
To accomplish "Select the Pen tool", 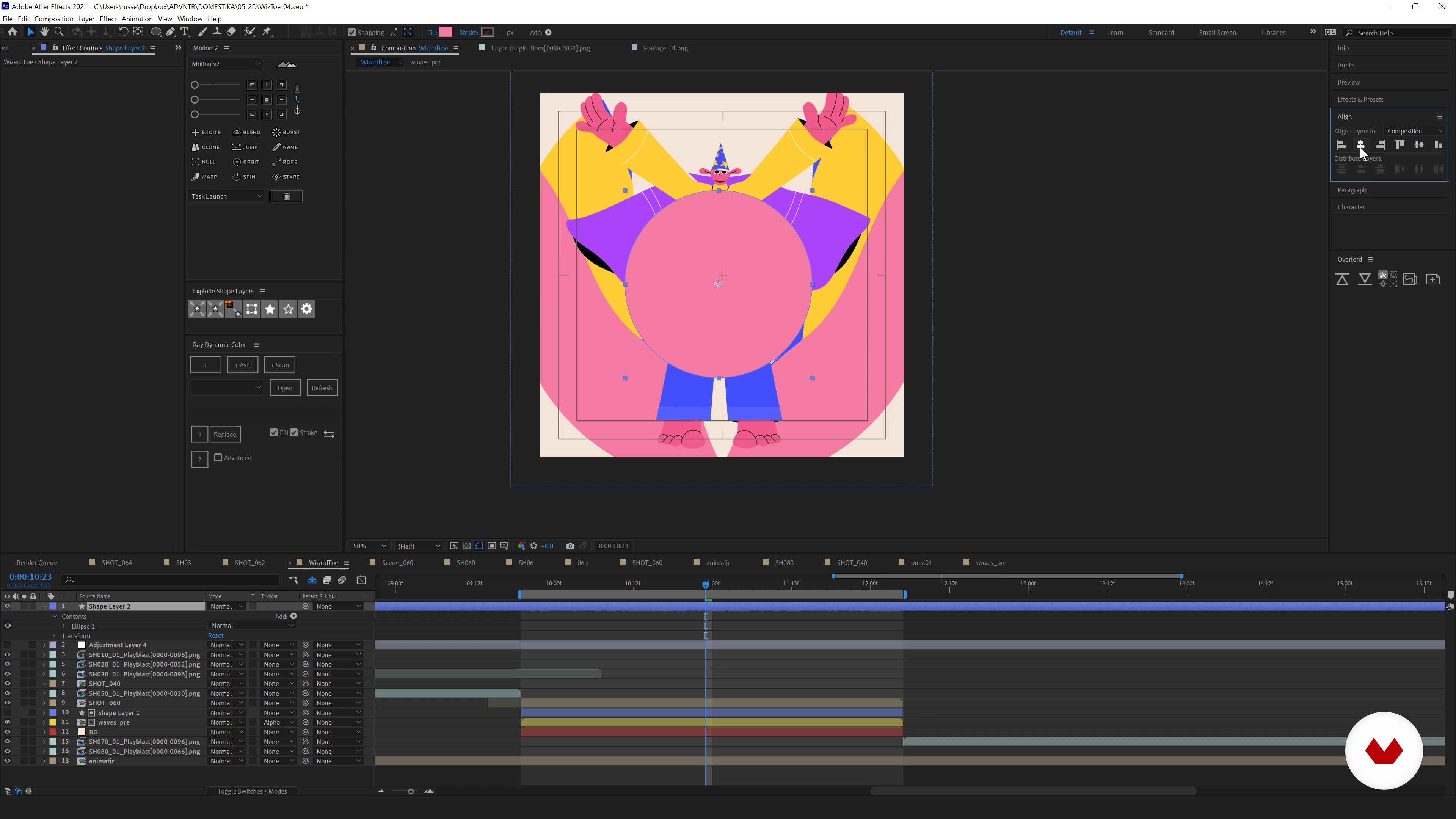I will pyautogui.click(x=170, y=32).
